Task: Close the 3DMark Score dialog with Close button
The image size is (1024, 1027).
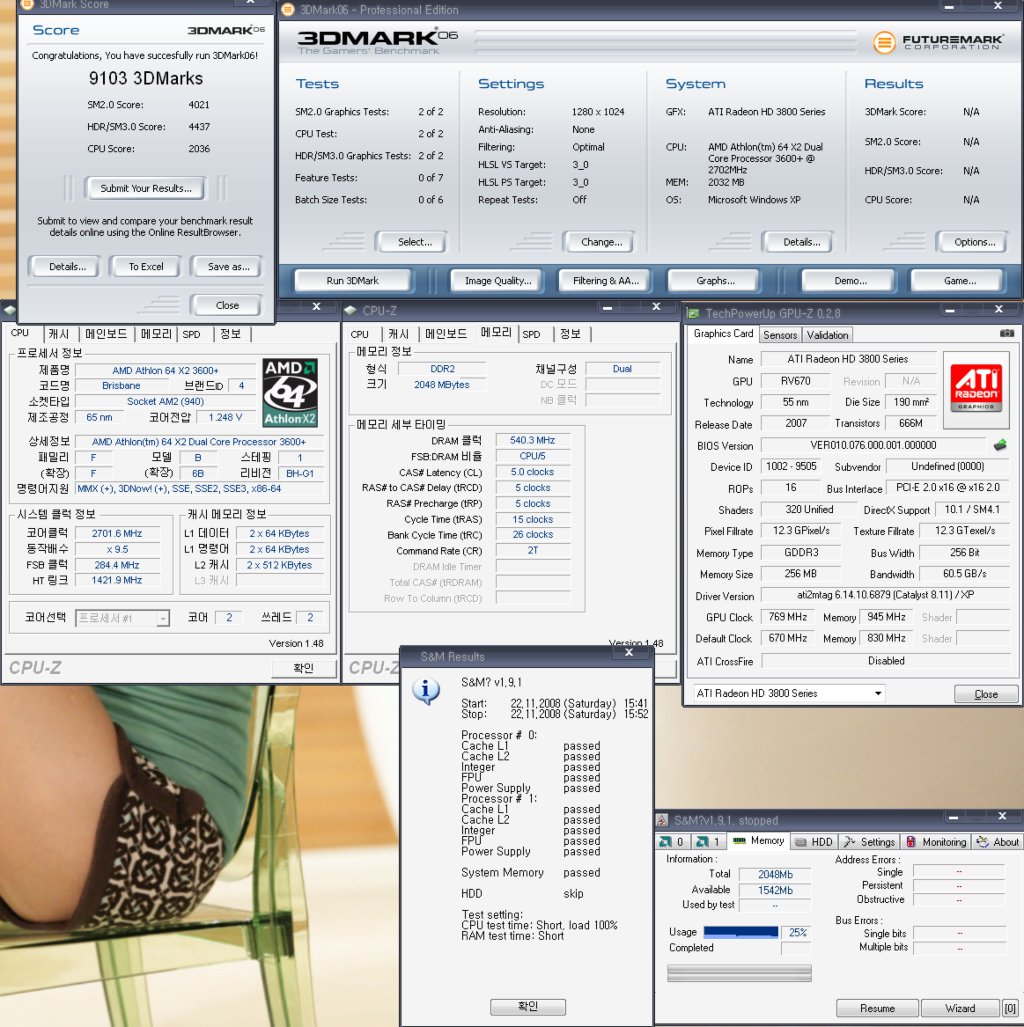Action: click(227, 305)
